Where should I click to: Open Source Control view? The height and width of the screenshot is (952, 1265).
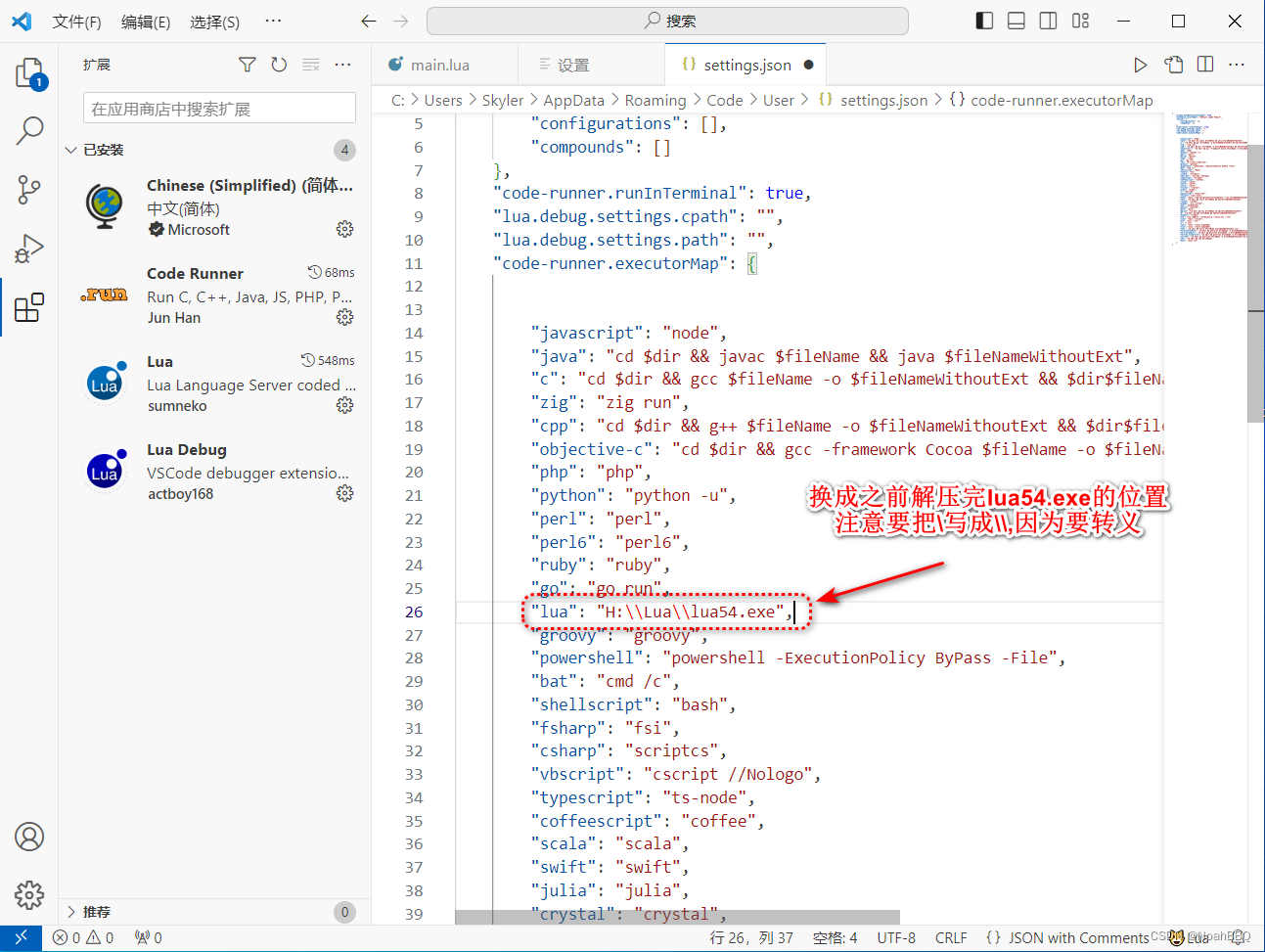[29, 190]
